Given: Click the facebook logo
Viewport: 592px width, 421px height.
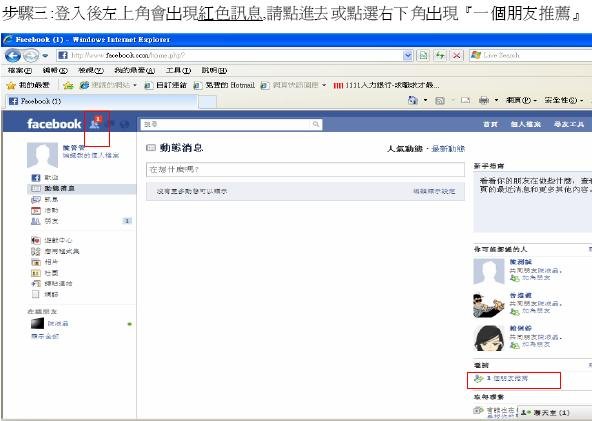Looking at the screenshot, I should point(54,123).
